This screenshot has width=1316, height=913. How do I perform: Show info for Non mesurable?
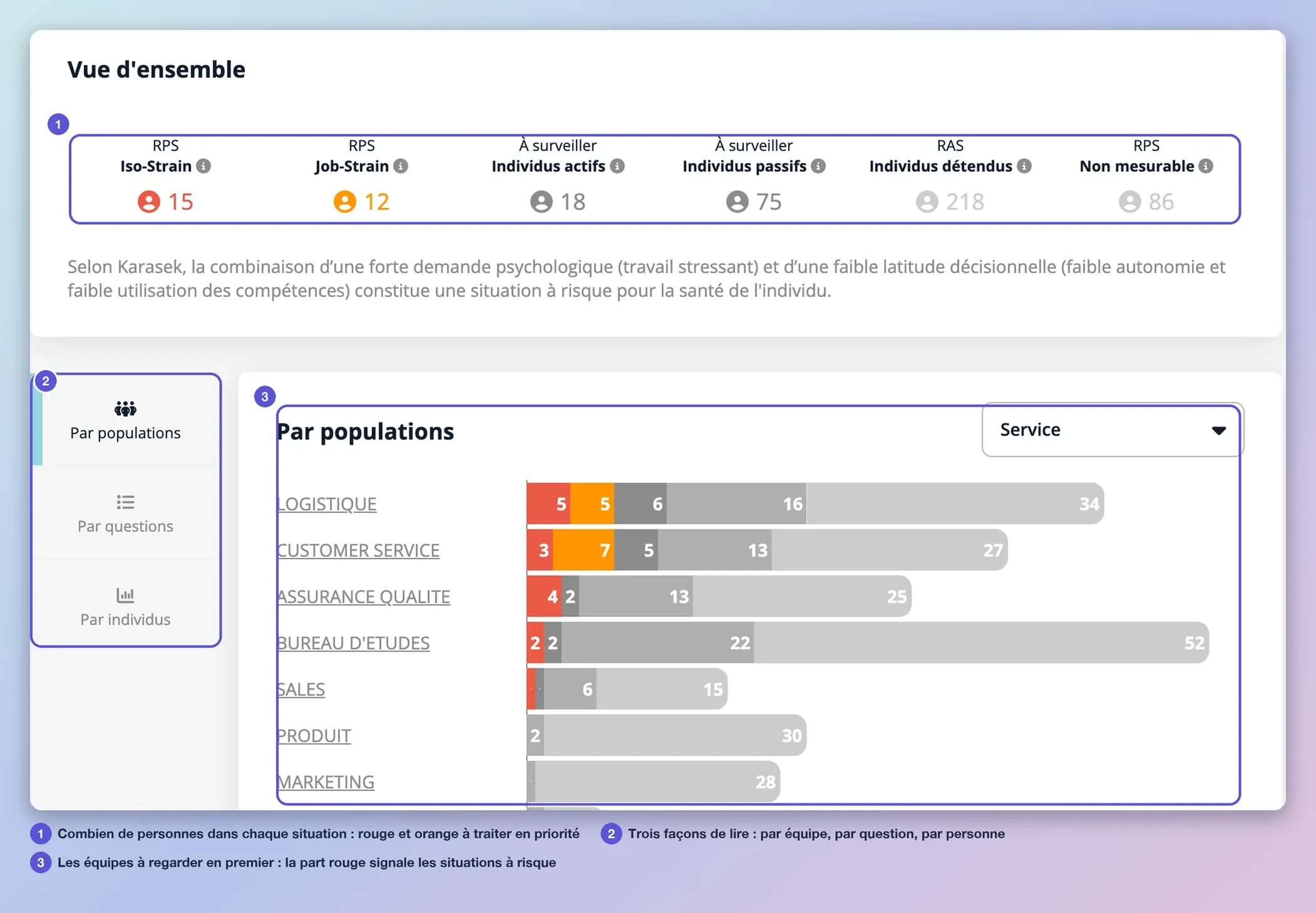[1206, 166]
